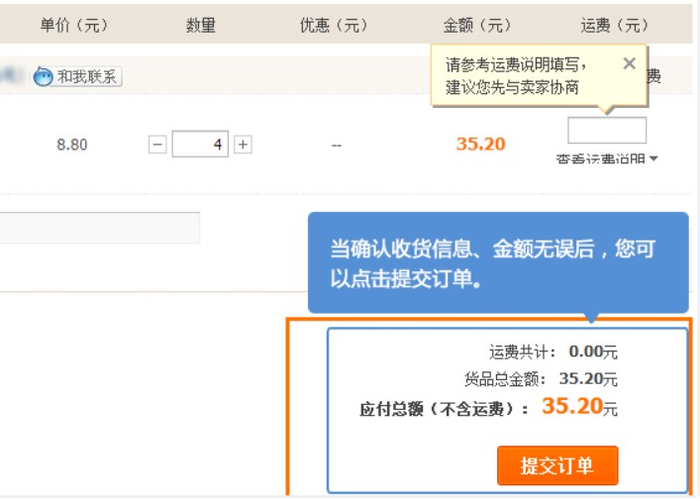This screenshot has height=503, width=700.
Task: Click the quantity field showing 4
Action: (x=200, y=145)
